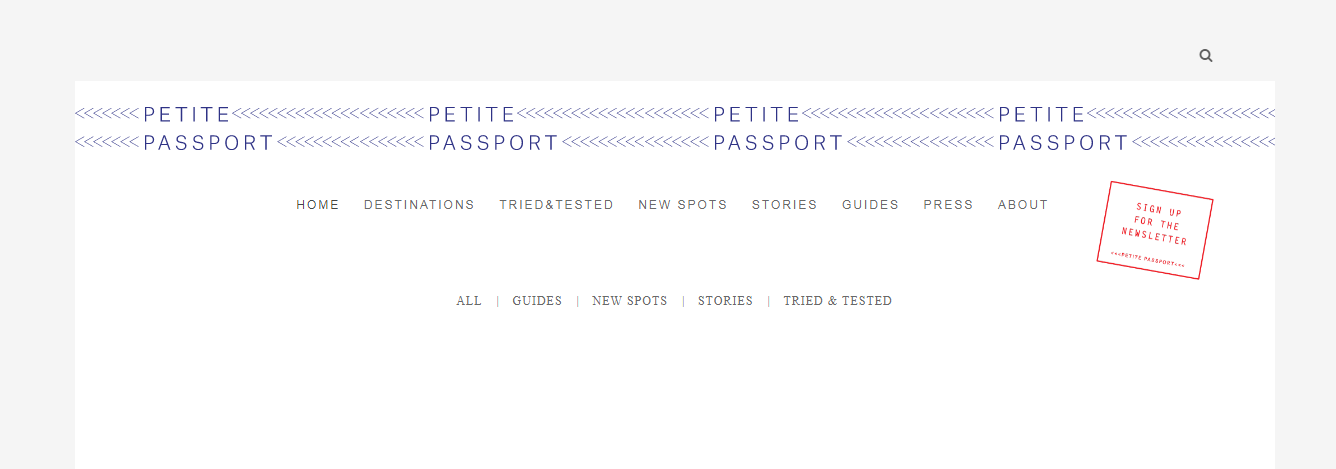The height and width of the screenshot is (469, 1336).
Task: Open Stories in the main navigation bar
Action: tap(785, 205)
